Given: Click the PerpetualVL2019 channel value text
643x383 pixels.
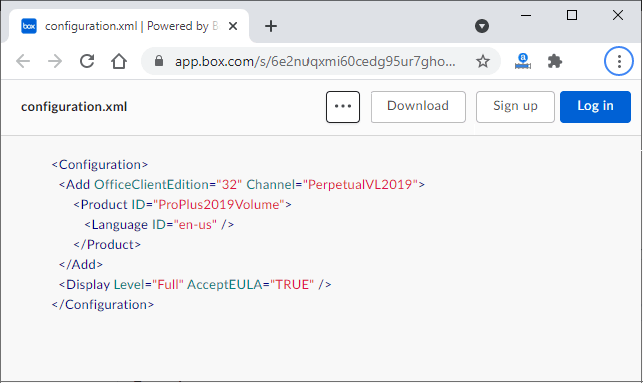Looking at the screenshot, I should pos(360,185).
